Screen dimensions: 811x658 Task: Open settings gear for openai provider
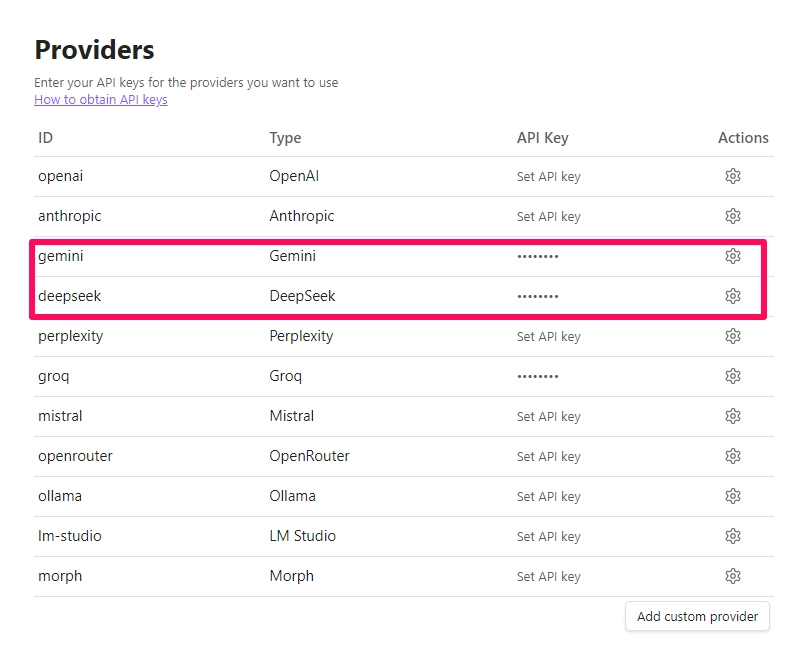[x=732, y=176]
